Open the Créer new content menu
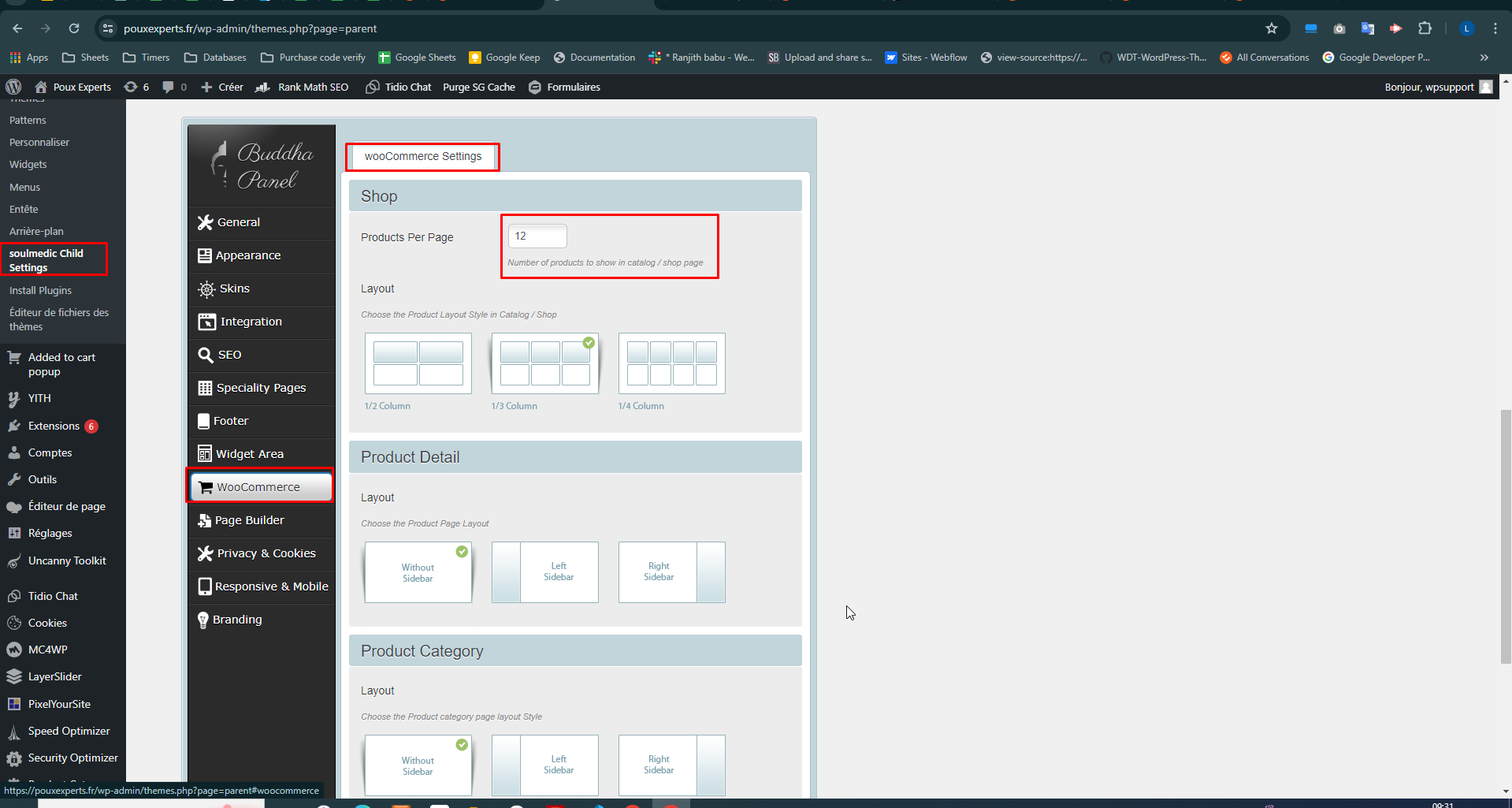This screenshot has width=1512, height=808. tap(222, 87)
